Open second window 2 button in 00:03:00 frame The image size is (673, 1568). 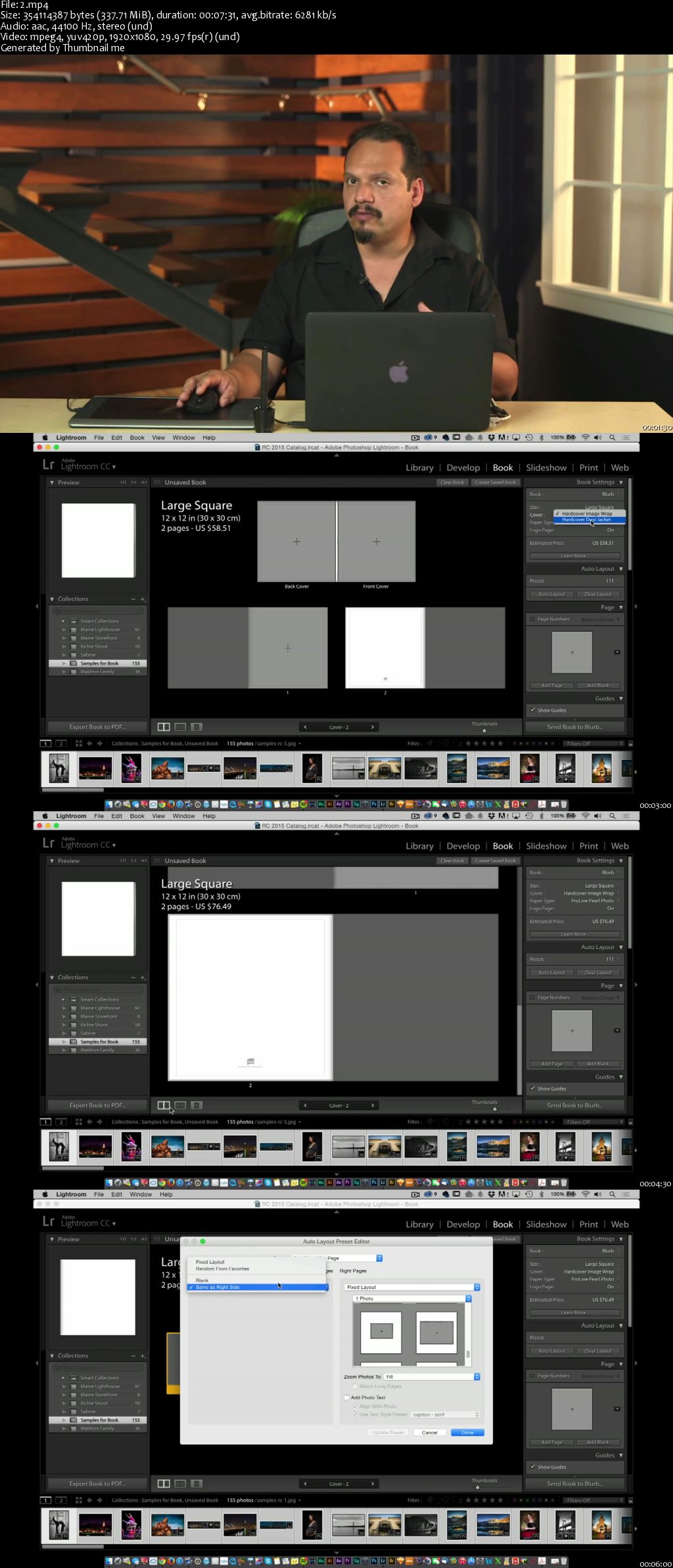point(60,744)
